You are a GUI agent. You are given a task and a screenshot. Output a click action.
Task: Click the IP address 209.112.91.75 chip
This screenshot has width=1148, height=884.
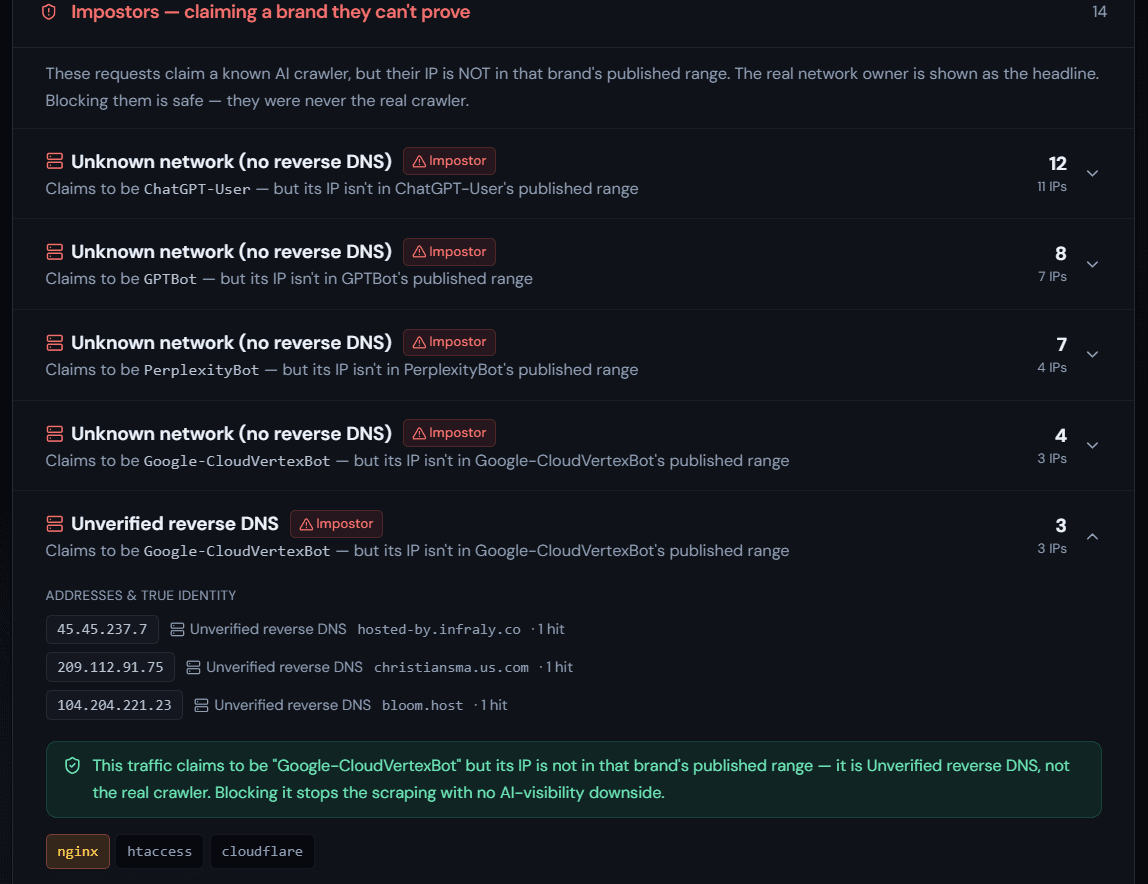click(111, 667)
